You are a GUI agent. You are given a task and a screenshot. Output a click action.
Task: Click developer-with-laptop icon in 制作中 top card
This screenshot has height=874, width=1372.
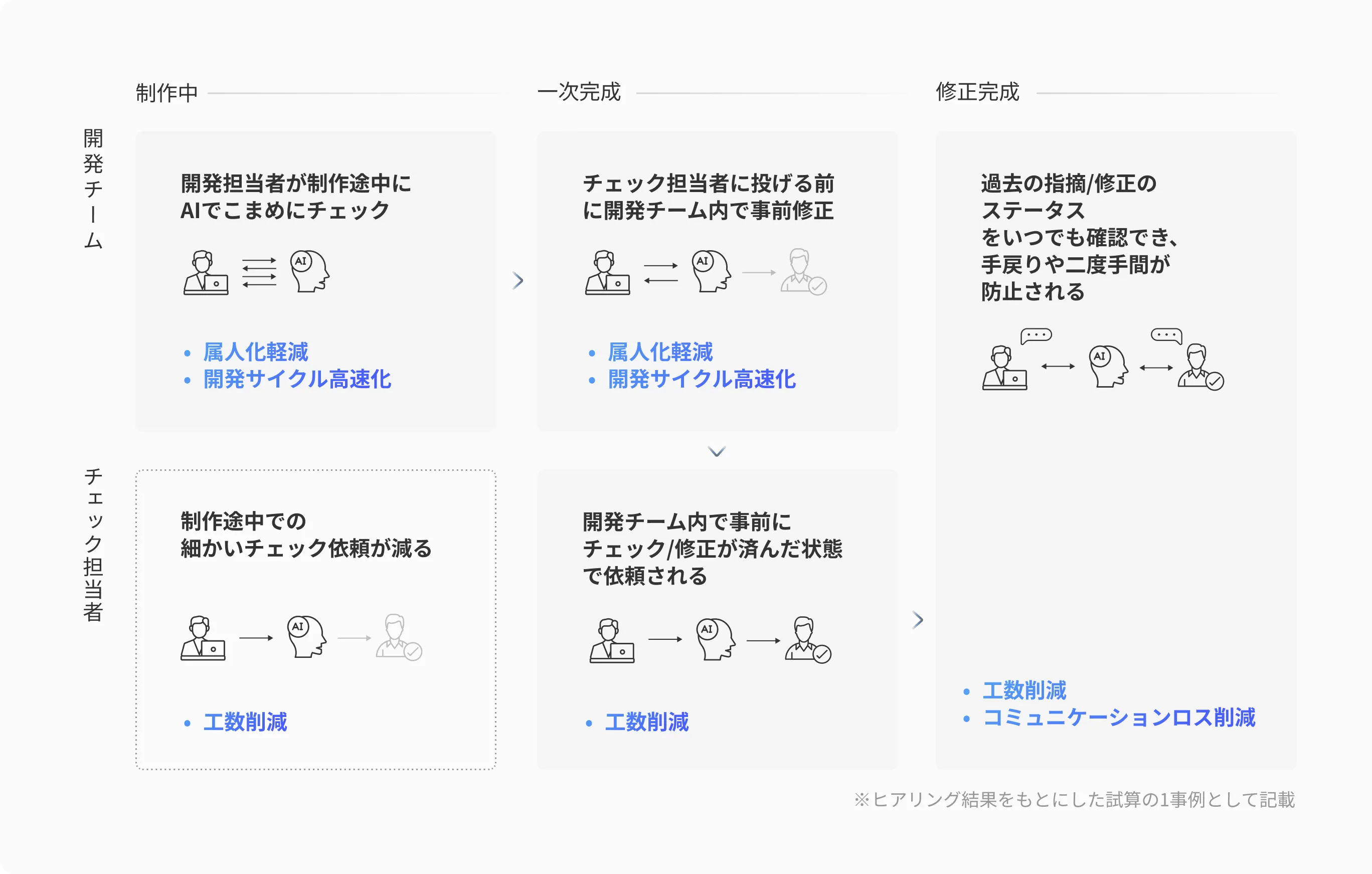point(206,272)
